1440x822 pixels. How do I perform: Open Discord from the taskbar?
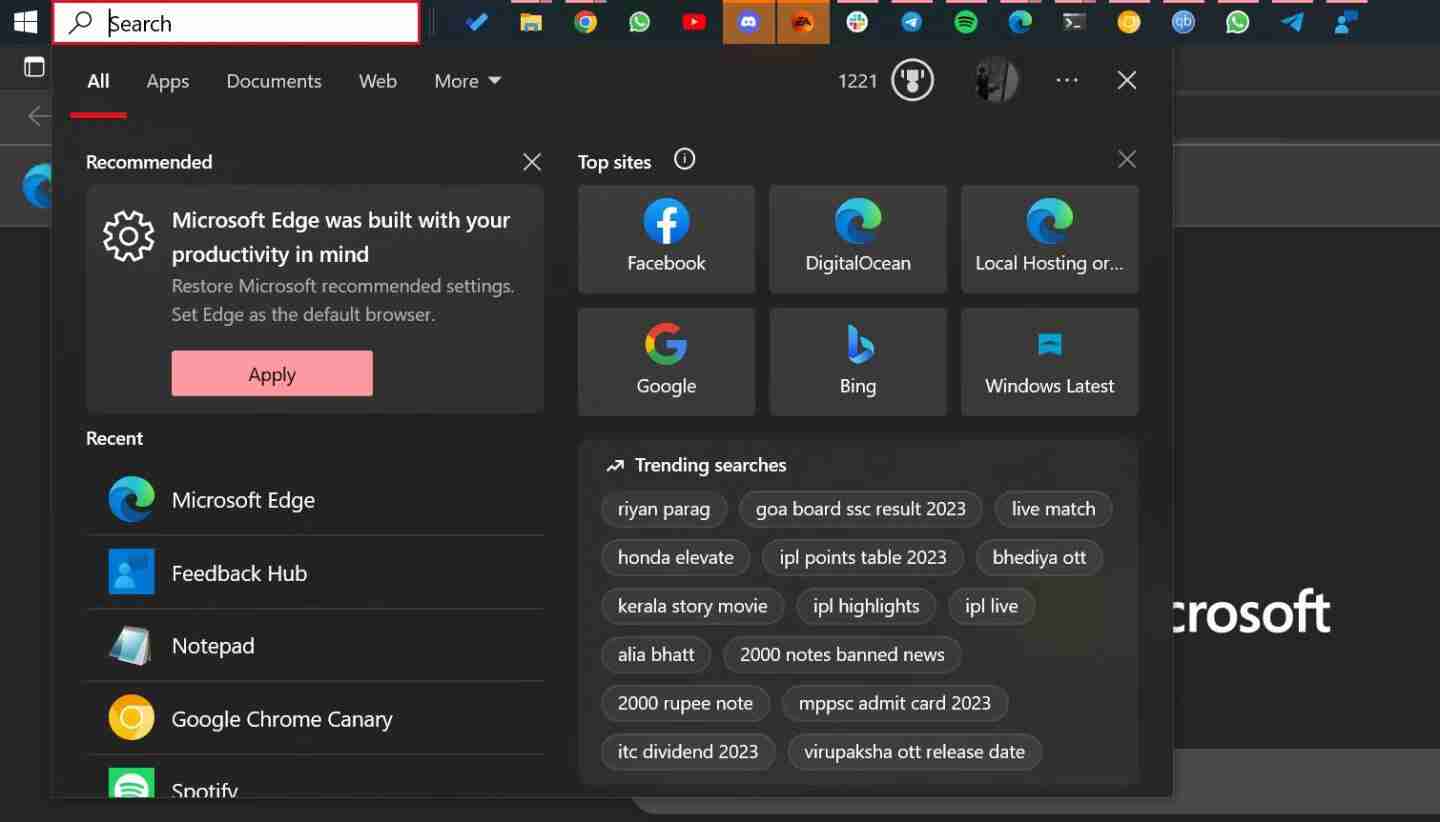click(748, 21)
